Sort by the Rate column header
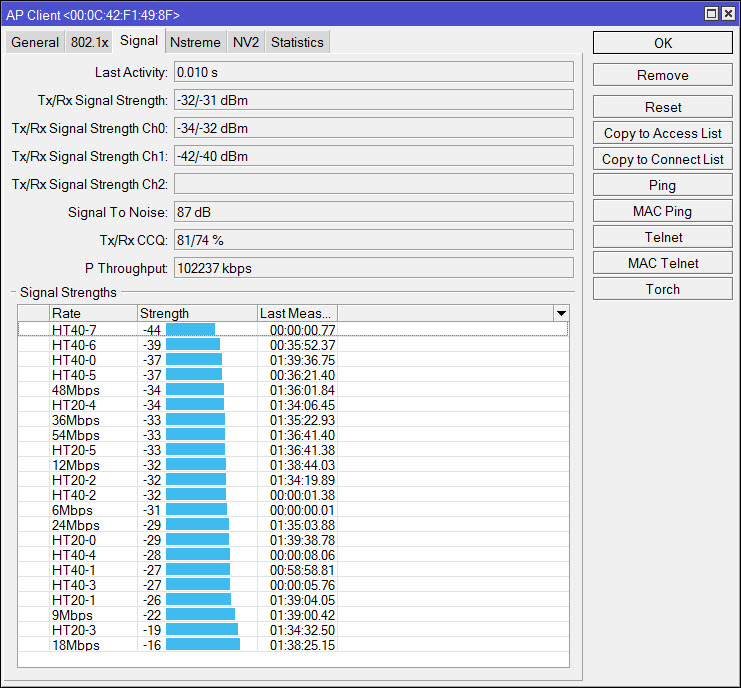The image size is (741, 688). (x=93, y=313)
